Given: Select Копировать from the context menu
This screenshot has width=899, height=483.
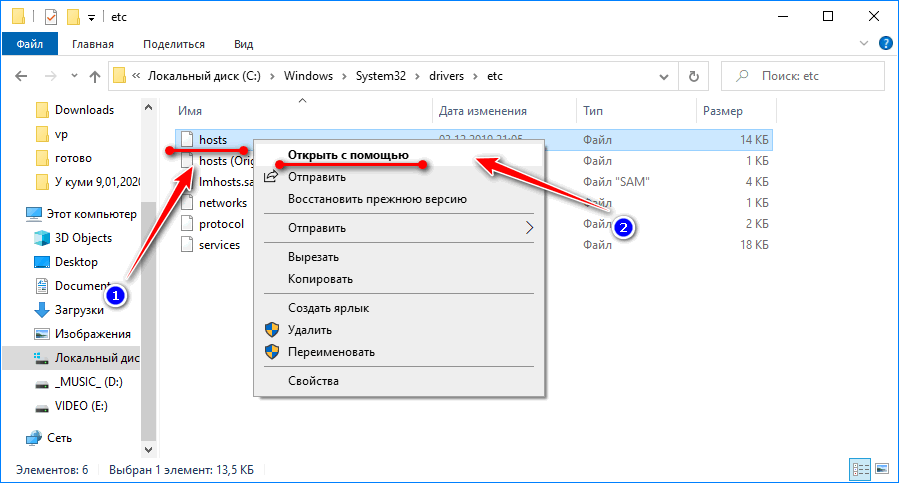Looking at the screenshot, I should [320, 279].
